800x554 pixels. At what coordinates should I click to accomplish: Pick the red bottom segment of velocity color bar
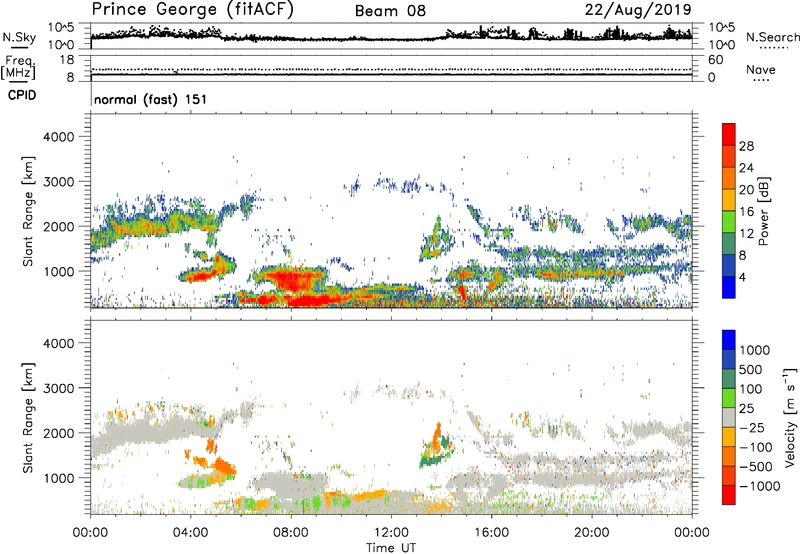point(729,495)
